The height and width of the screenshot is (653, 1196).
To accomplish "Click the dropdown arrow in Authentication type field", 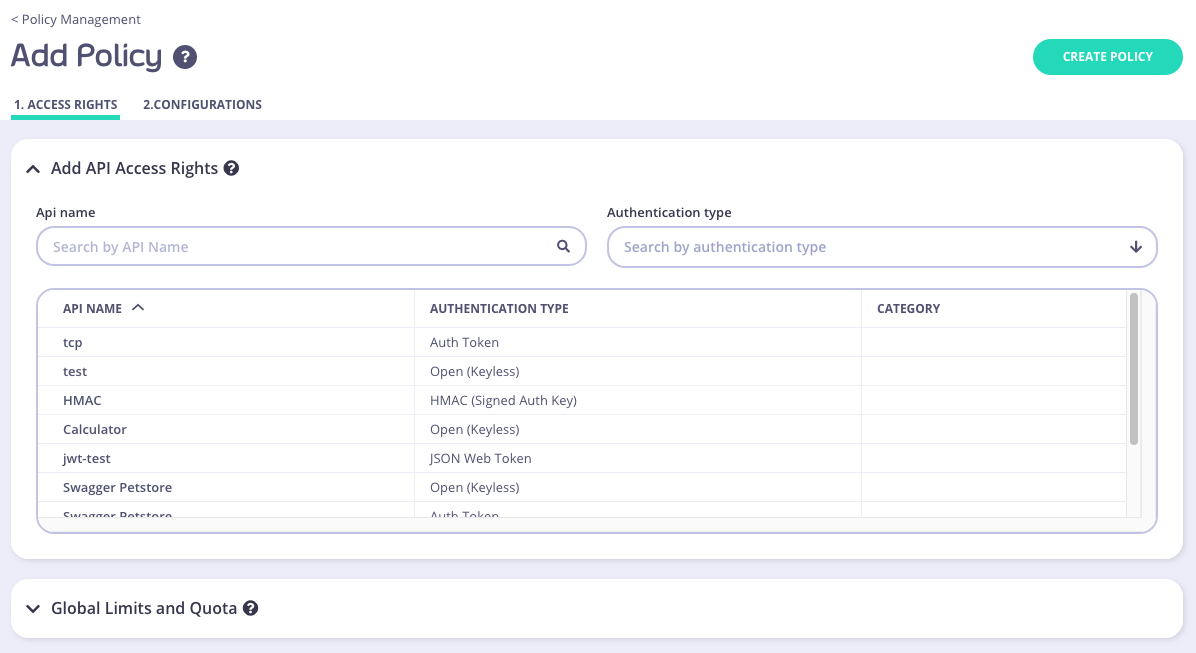I will tap(1136, 246).
